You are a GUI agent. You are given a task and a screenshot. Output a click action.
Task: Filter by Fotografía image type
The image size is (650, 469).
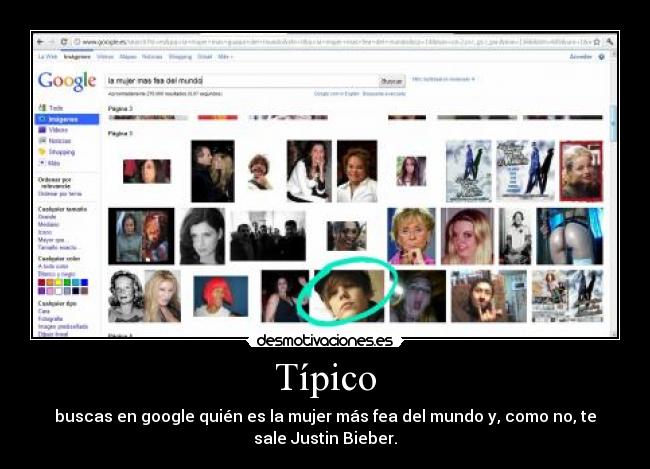coord(51,319)
